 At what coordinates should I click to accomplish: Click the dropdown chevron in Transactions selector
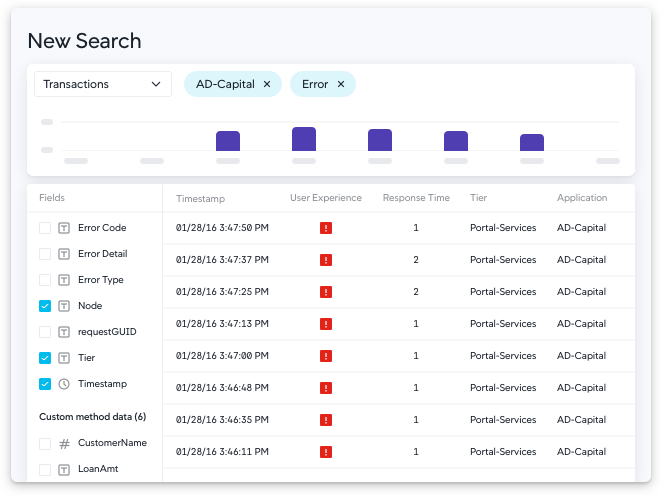[156, 84]
